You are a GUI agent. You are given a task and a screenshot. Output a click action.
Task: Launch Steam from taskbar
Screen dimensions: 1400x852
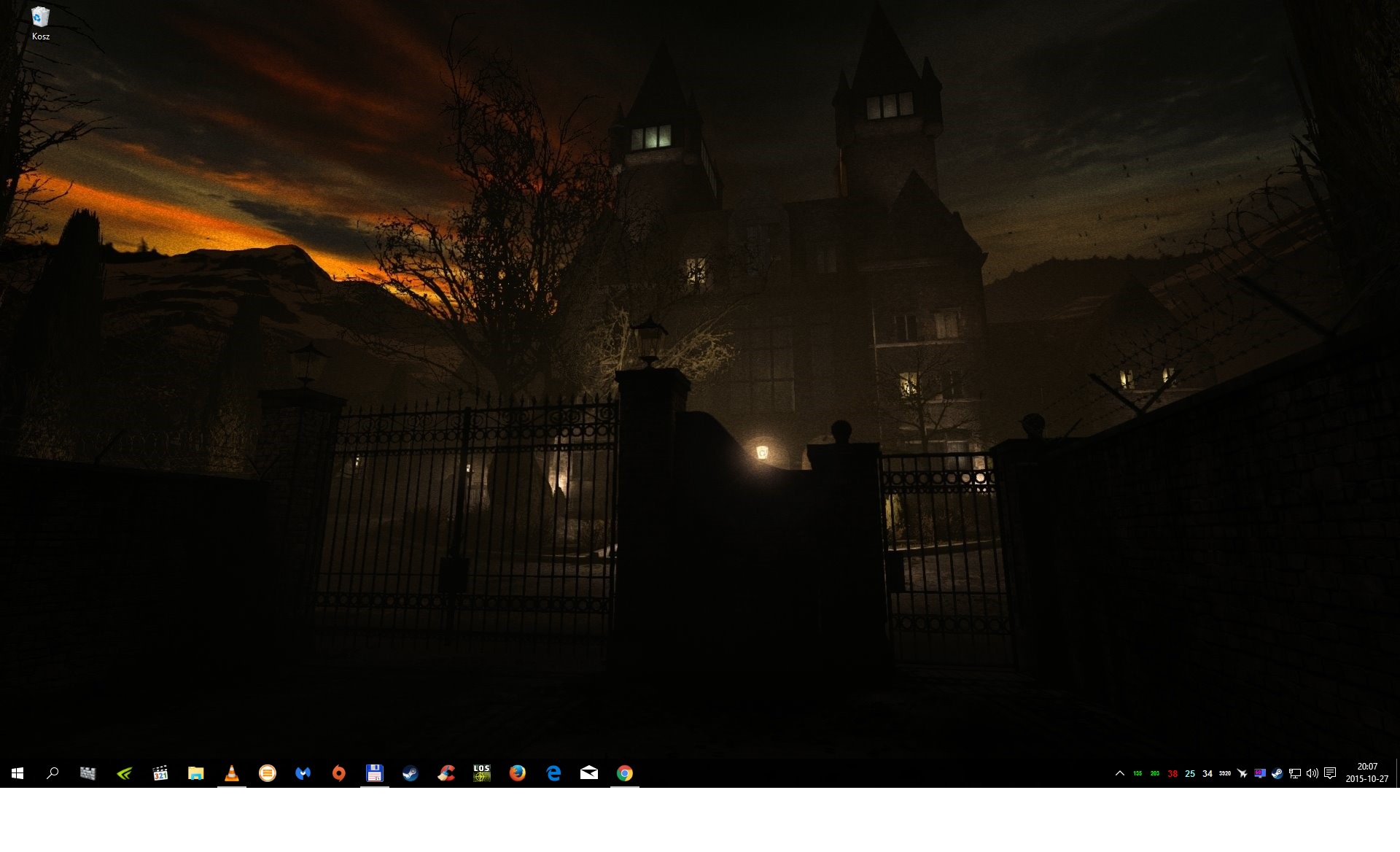(410, 773)
